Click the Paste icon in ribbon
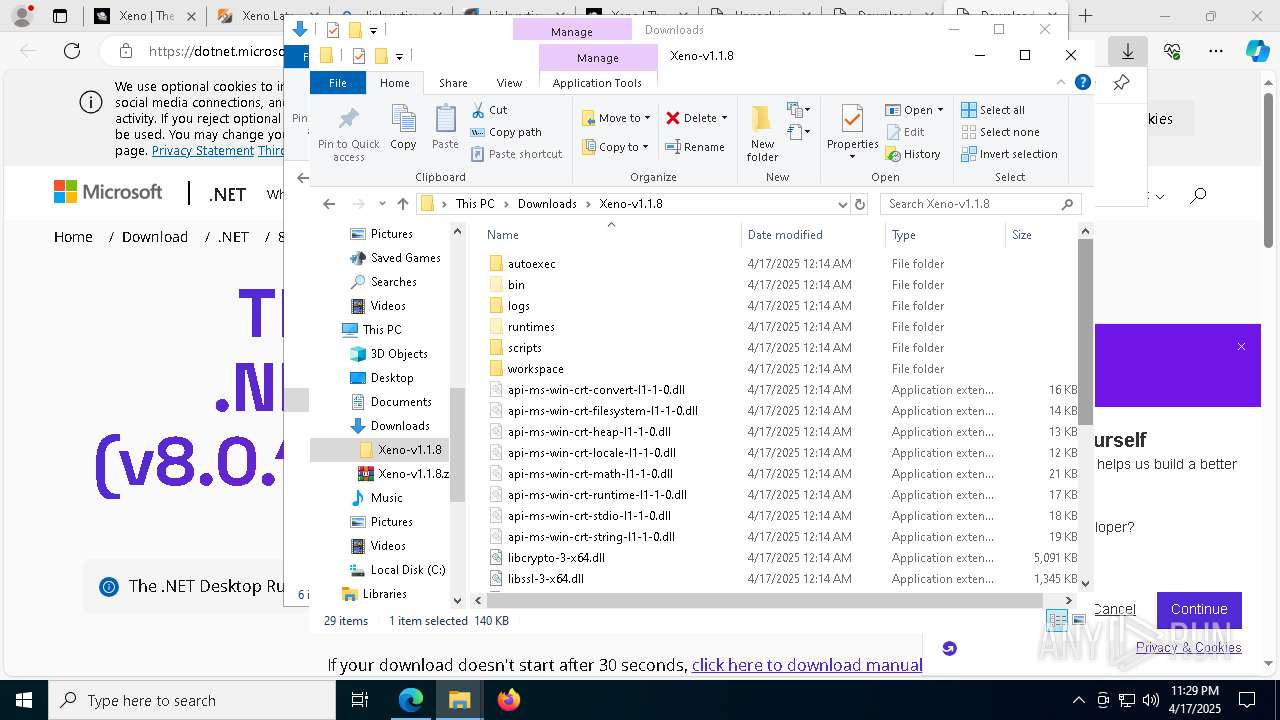The image size is (1280, 720). tap(445, 127)
